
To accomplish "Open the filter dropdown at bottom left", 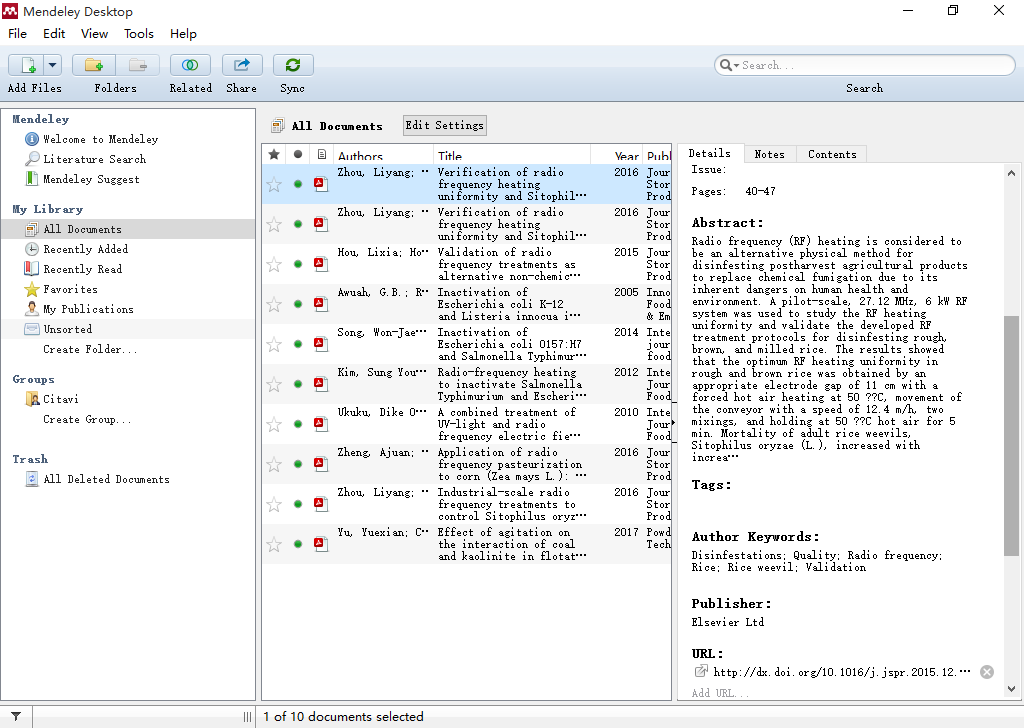I will (14, 716).
